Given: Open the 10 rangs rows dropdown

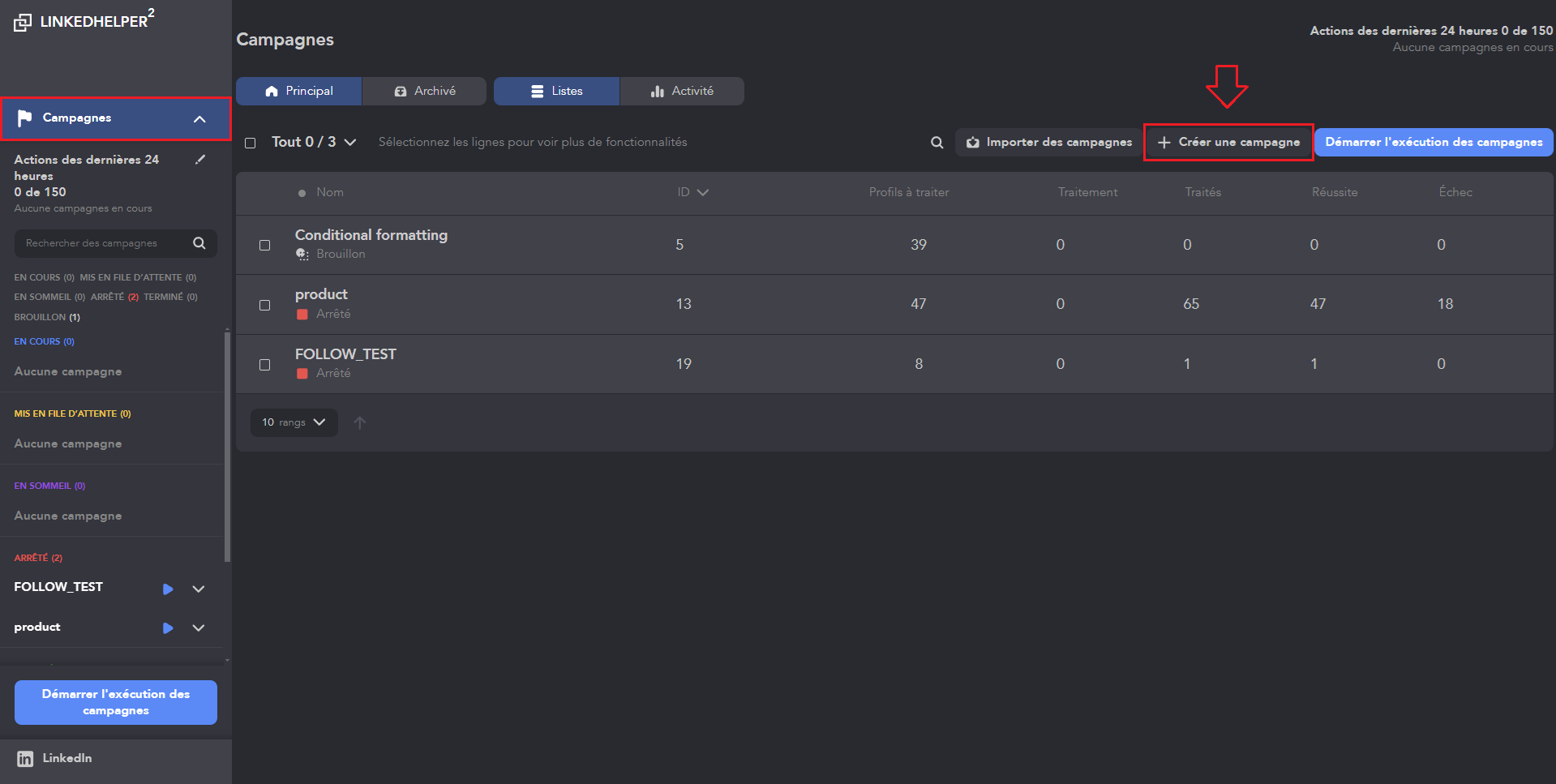Looking at the screenshot, I should coord(294,422).
